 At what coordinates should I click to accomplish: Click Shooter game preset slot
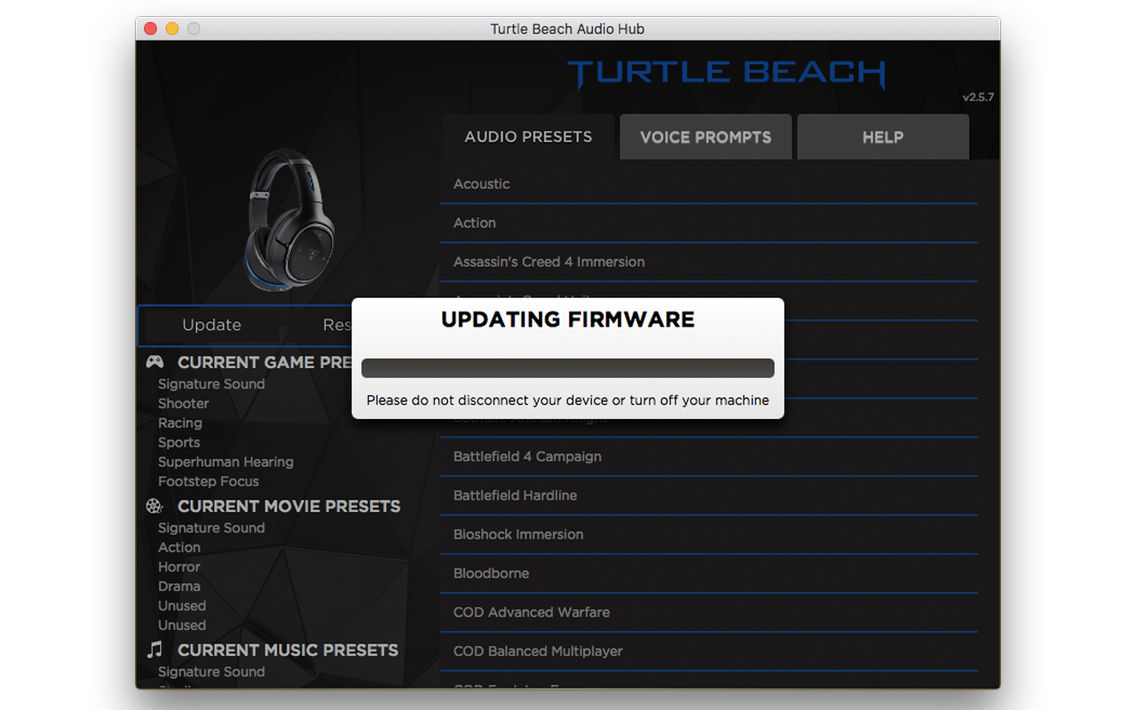pos(183,404)
